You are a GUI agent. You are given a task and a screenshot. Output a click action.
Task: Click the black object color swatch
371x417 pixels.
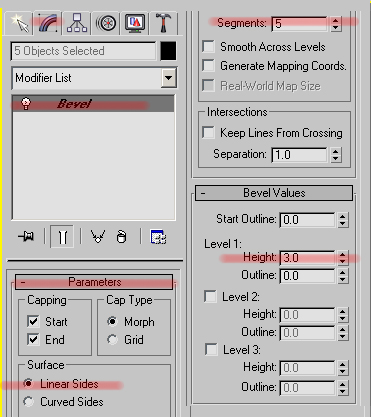coord(168,51)
